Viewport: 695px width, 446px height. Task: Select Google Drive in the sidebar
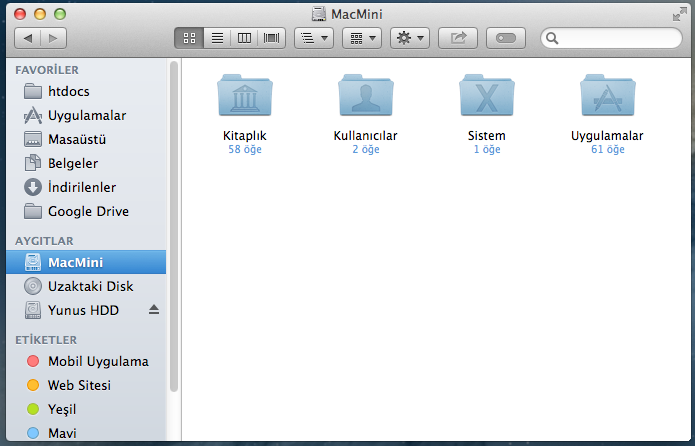(86, 211)
